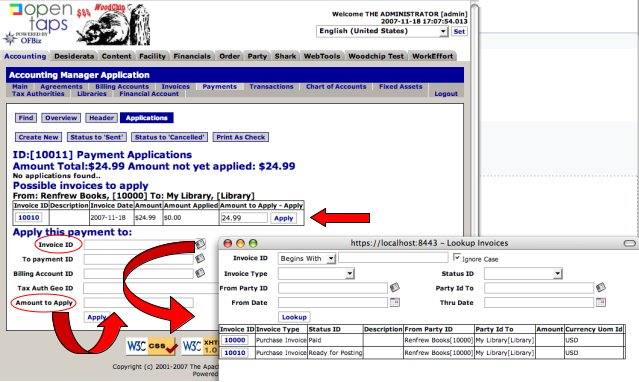
Task: Open lookup icon beside Billing Account ID
Action: [x=200, y=273]
